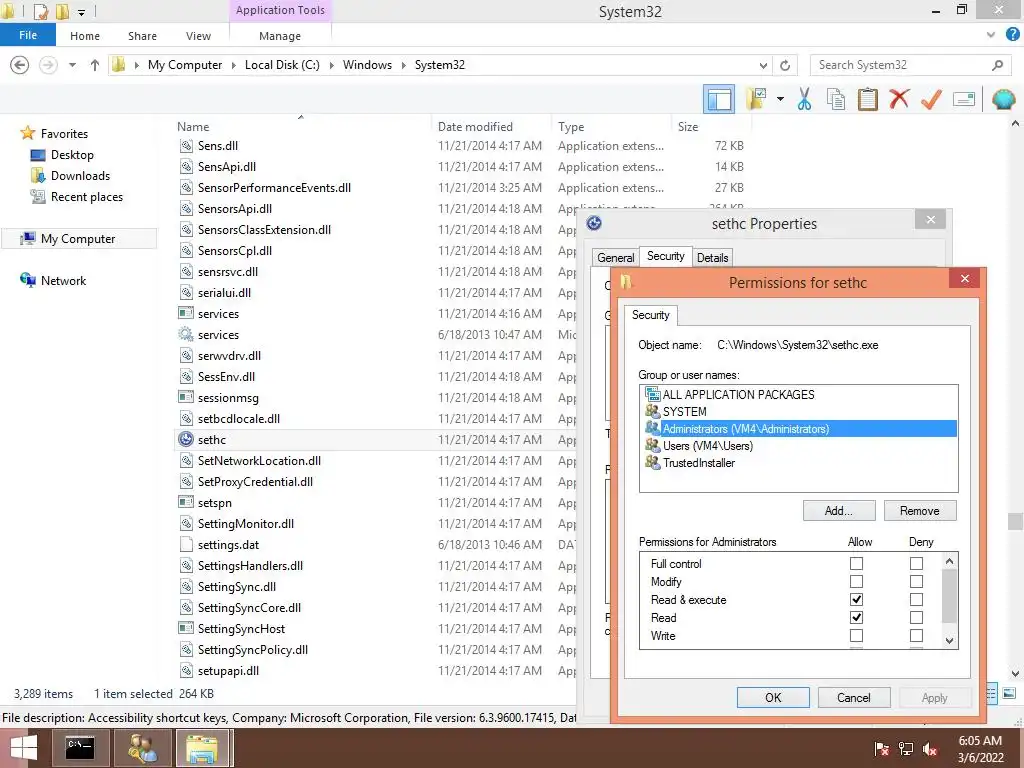Screen dimensions: 1024x768
Task: Deny Modify permission checkbox
Action: coord(916,581)
